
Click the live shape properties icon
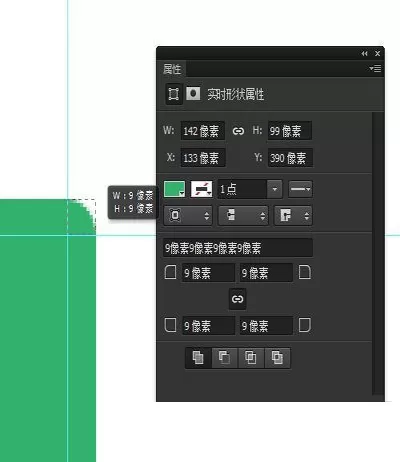174,94
